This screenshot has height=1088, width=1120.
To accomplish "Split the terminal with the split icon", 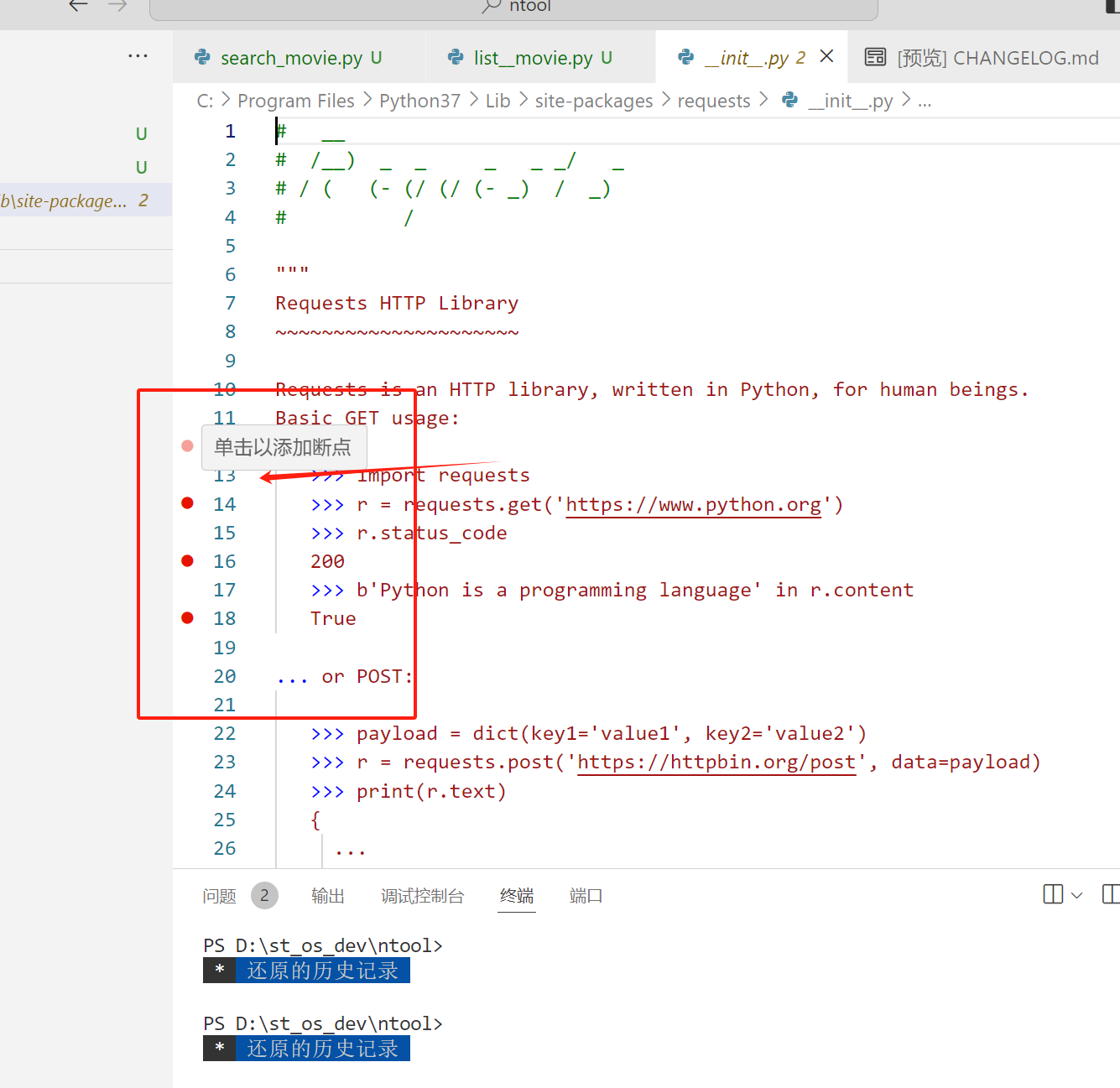I will [1053, 894].
